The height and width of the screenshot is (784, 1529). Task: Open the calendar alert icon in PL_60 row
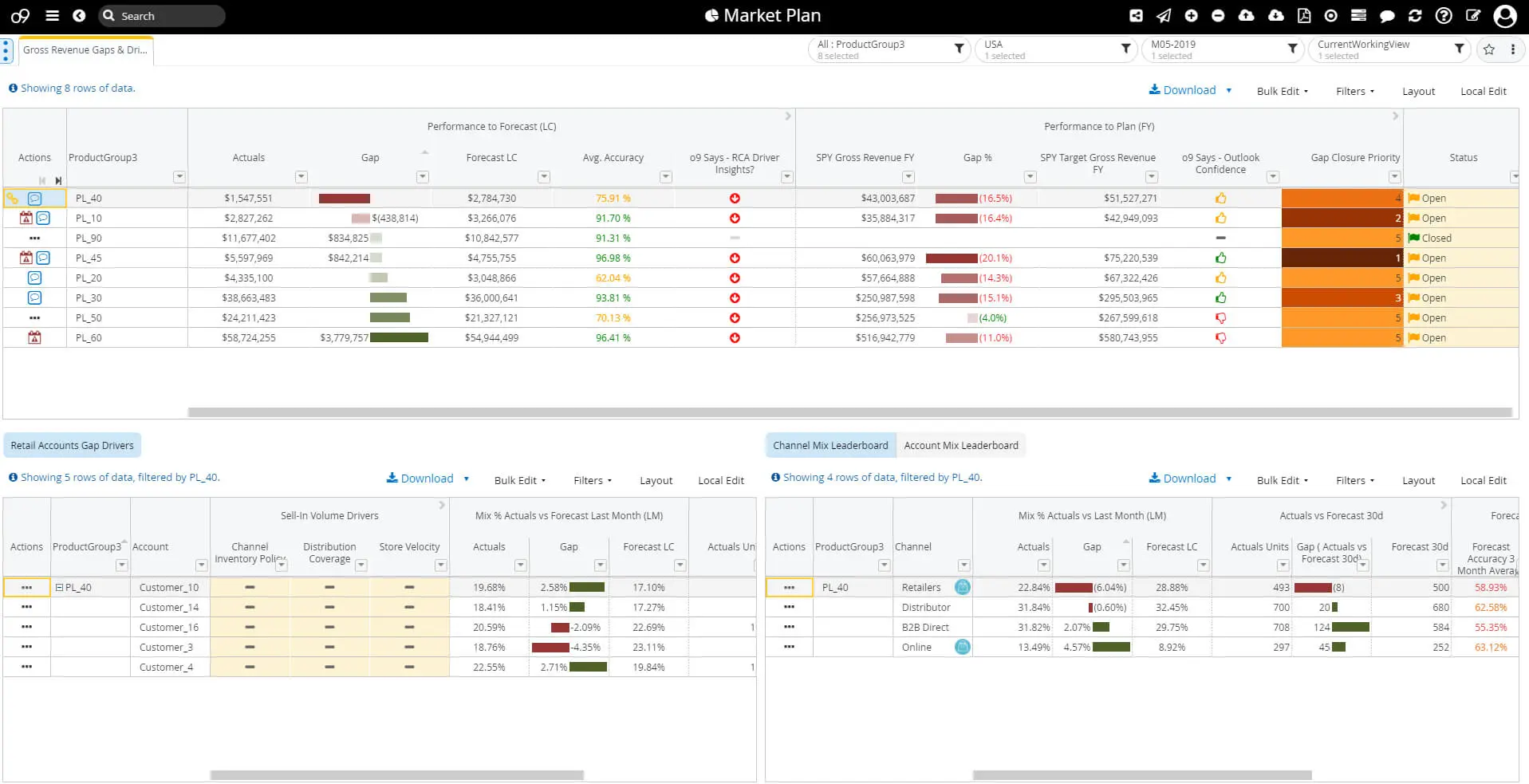(34, 337)
